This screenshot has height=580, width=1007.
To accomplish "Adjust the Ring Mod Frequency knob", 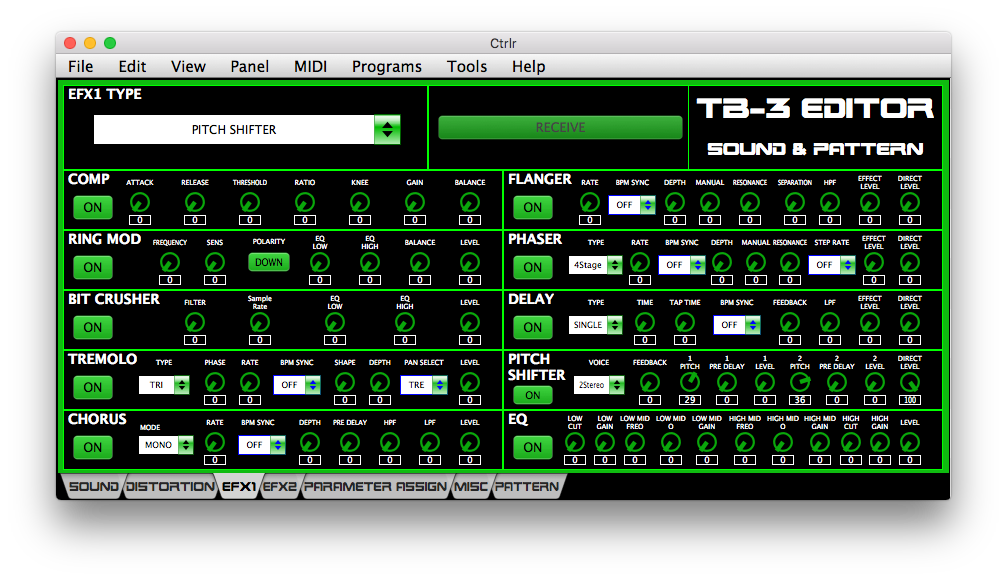I will pos(169,262).
